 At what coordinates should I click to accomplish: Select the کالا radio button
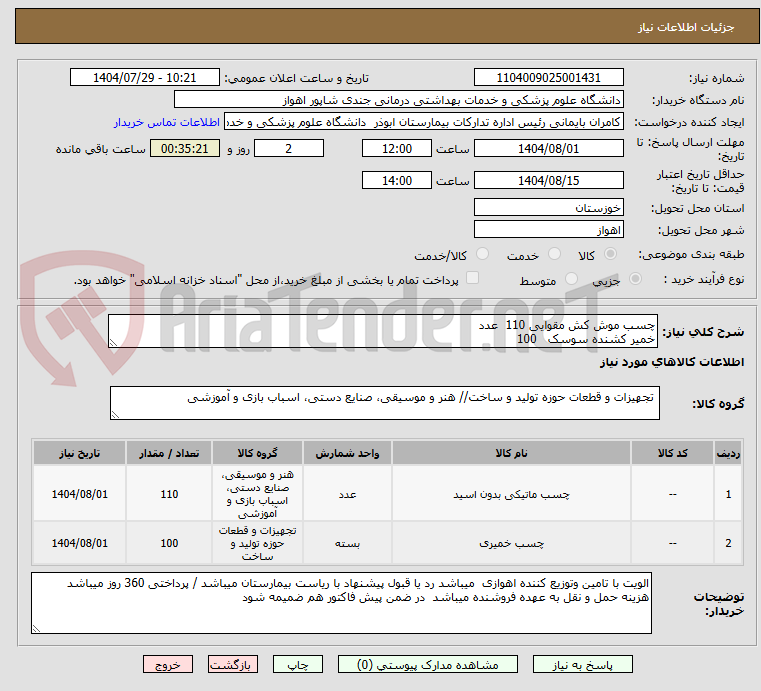pyautogui.click(x=611, y=254)
